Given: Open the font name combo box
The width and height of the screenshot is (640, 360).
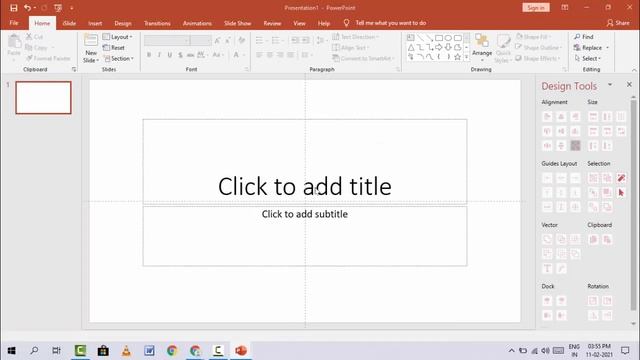Looking at the screenshot, I should (x=167, y=40).
